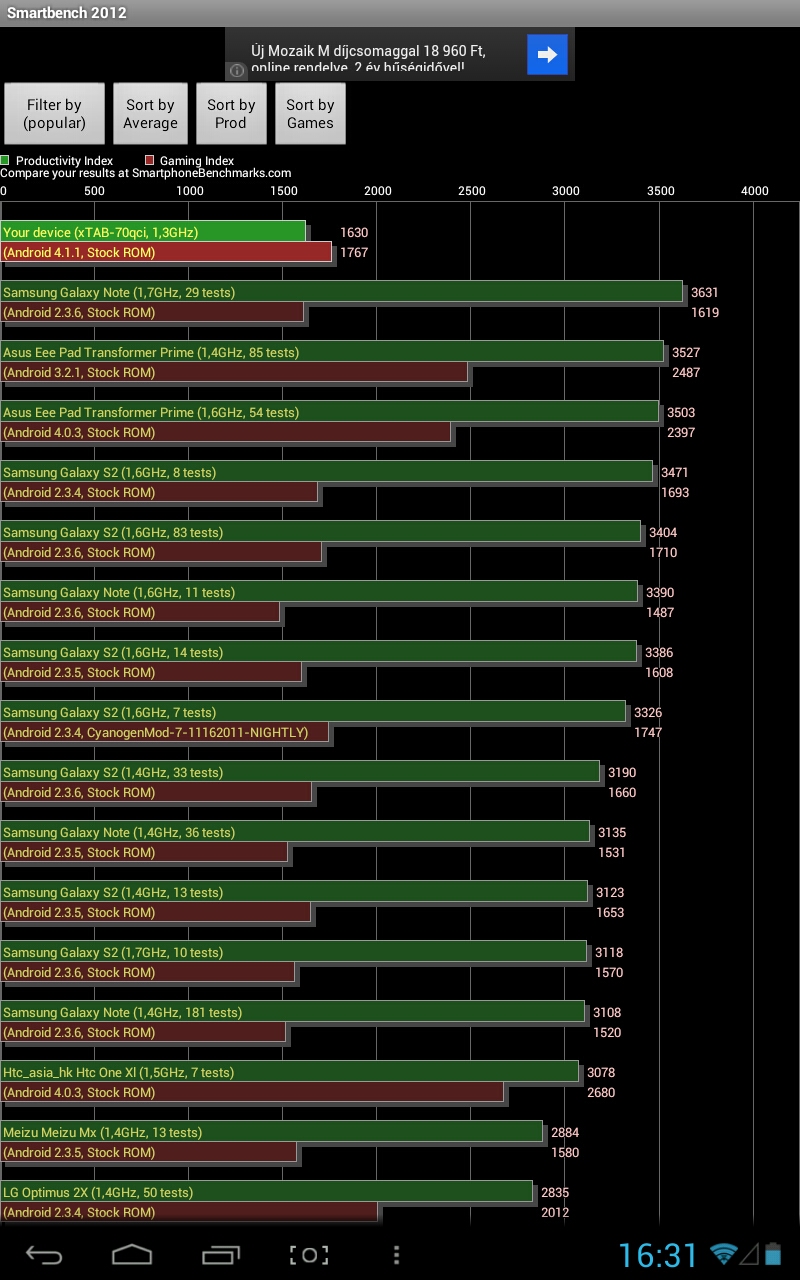Open the three-dot overflow menu
The image size is (800, 1280).
point(397,1255)
